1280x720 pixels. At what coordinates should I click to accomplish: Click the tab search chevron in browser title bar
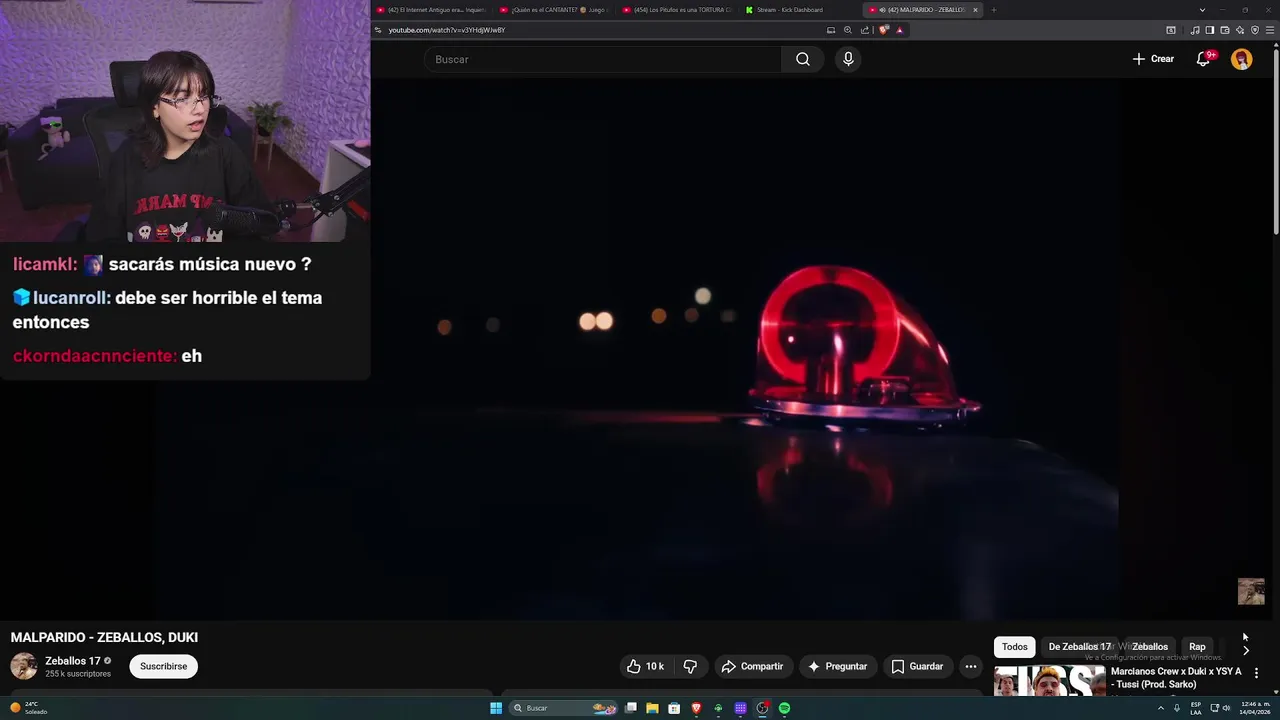[x=1202, y=10]
